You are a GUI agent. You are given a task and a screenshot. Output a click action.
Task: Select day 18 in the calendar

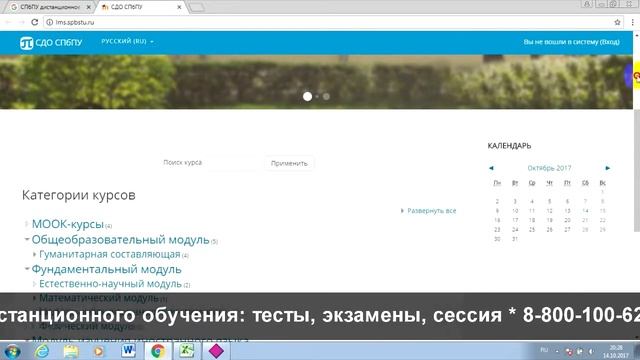point(532,220)
